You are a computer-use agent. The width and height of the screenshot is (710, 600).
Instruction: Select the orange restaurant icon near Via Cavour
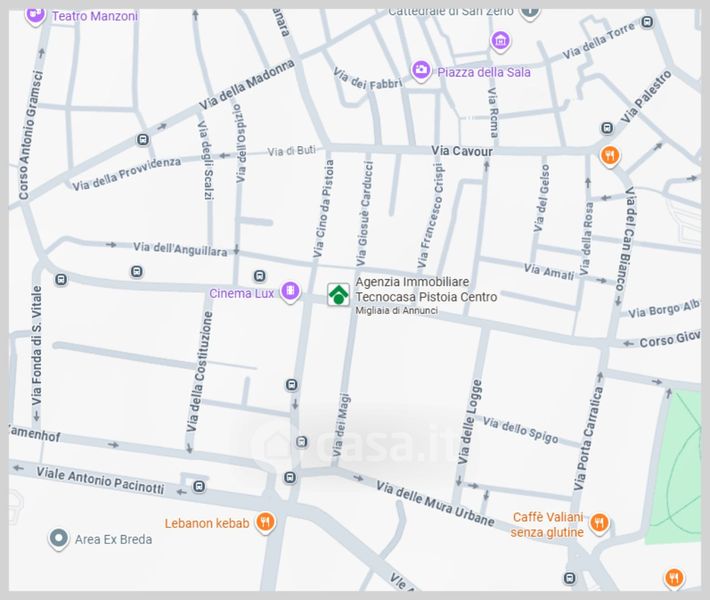tap(609, 155)
